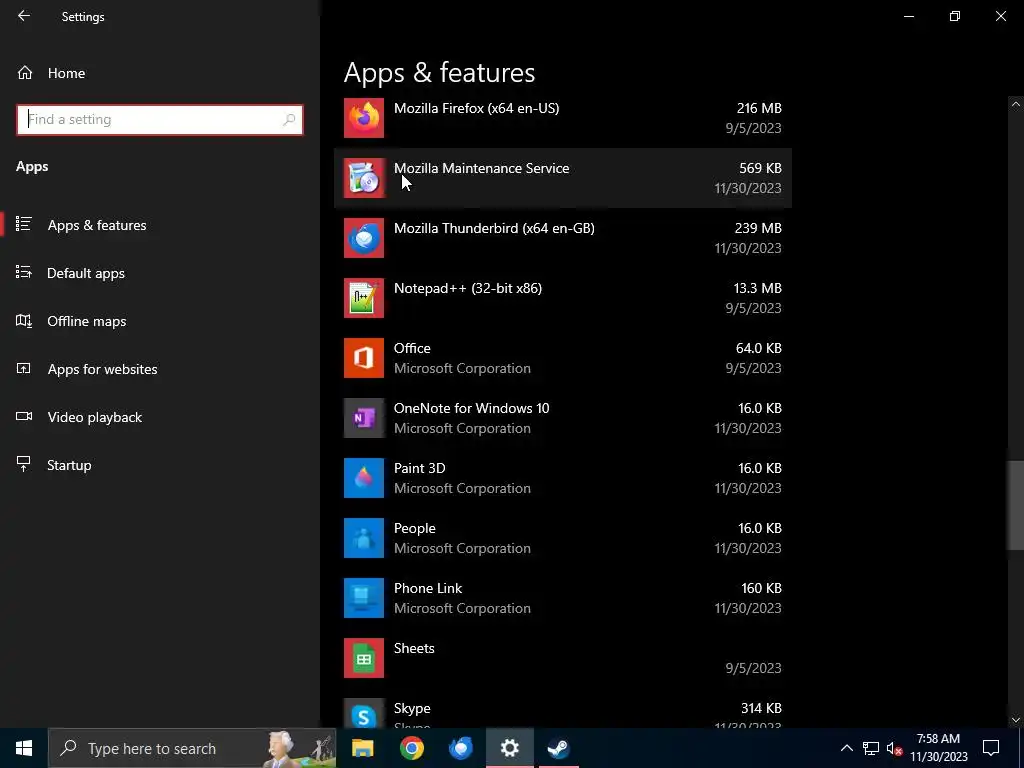The height and width of the screenshot is (768, 1024).
Task: Open Thunderbird from the taskbar
Action: point(460,748)
